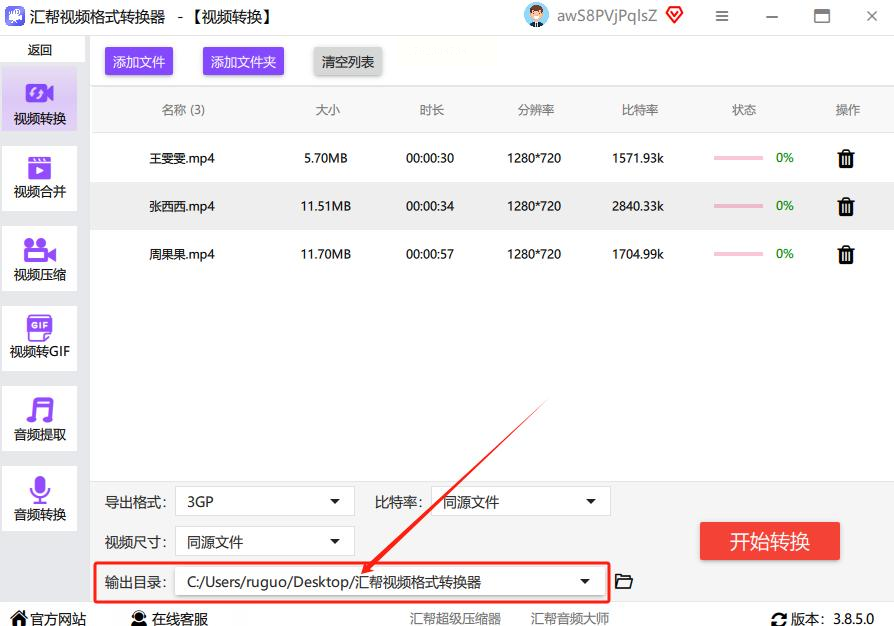Click progress bar of 王雯雯.mp4
The height and width of the screenshot is (626, 894).
(738, 158)
